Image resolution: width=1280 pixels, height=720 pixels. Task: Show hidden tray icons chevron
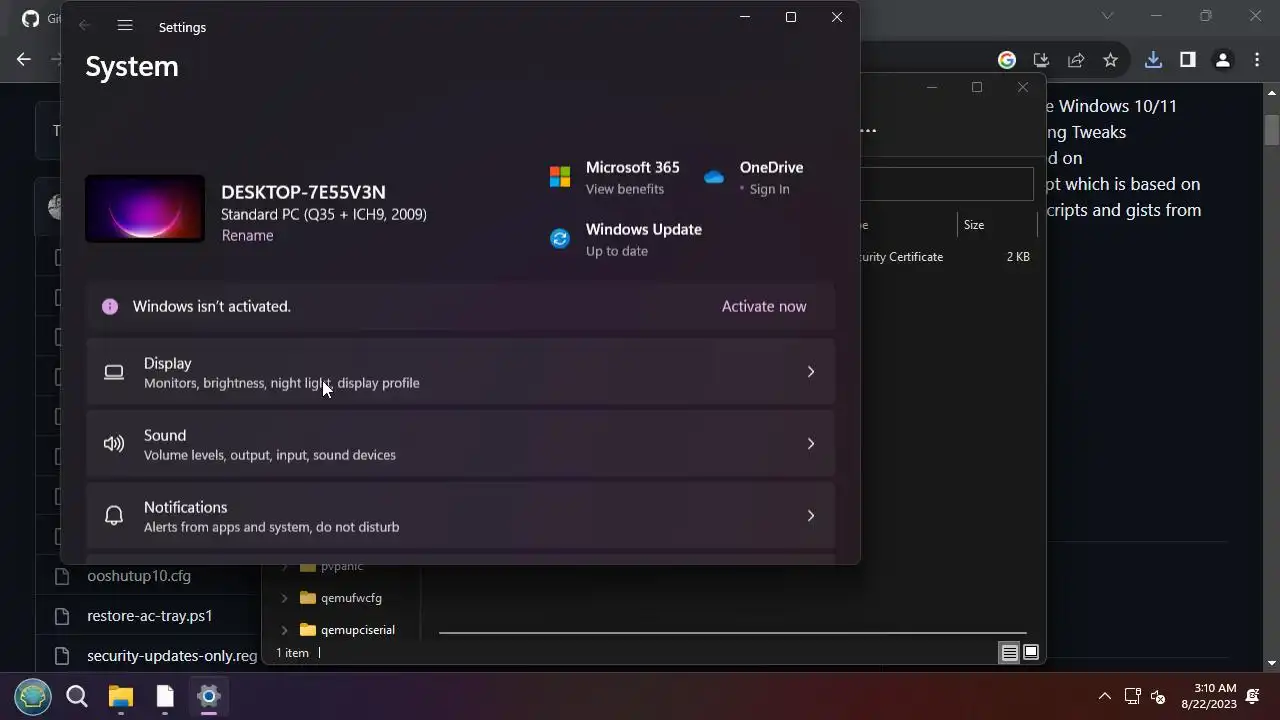(1105, 696)
